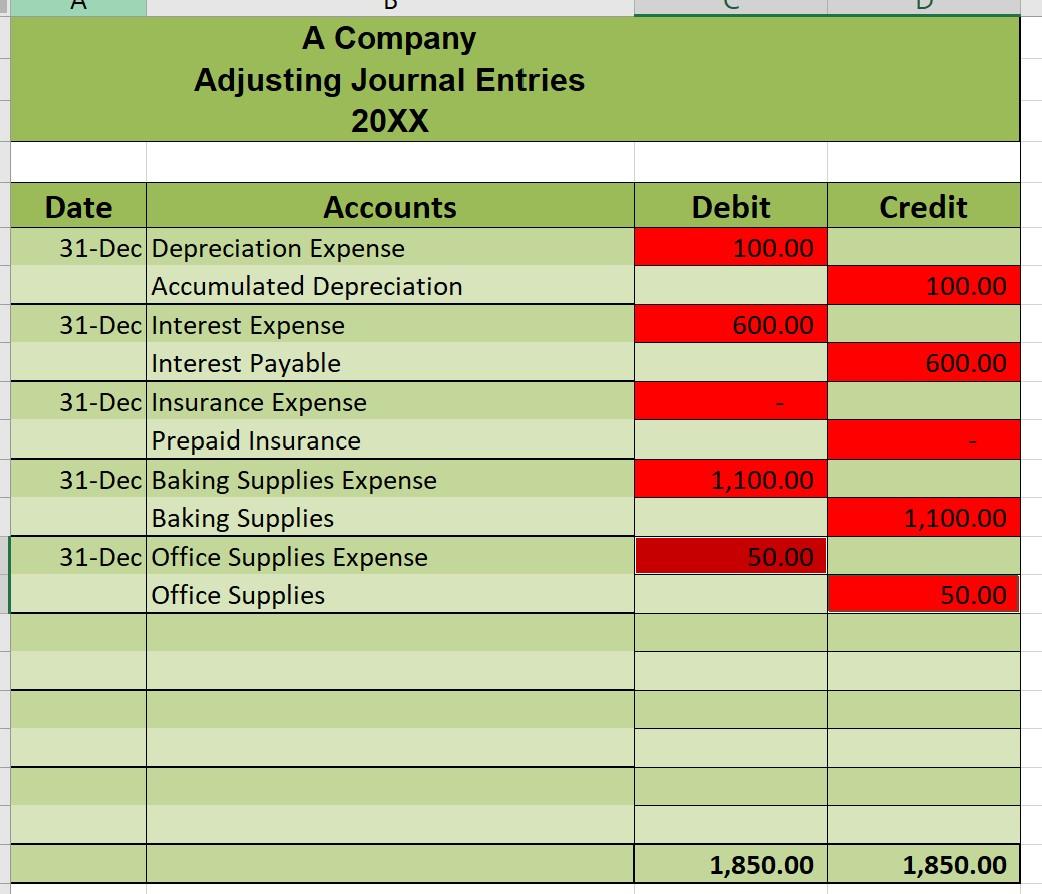Select the Accounts header cell
The width and height of the screenshot is (1042, 894).
coord(390,206)
